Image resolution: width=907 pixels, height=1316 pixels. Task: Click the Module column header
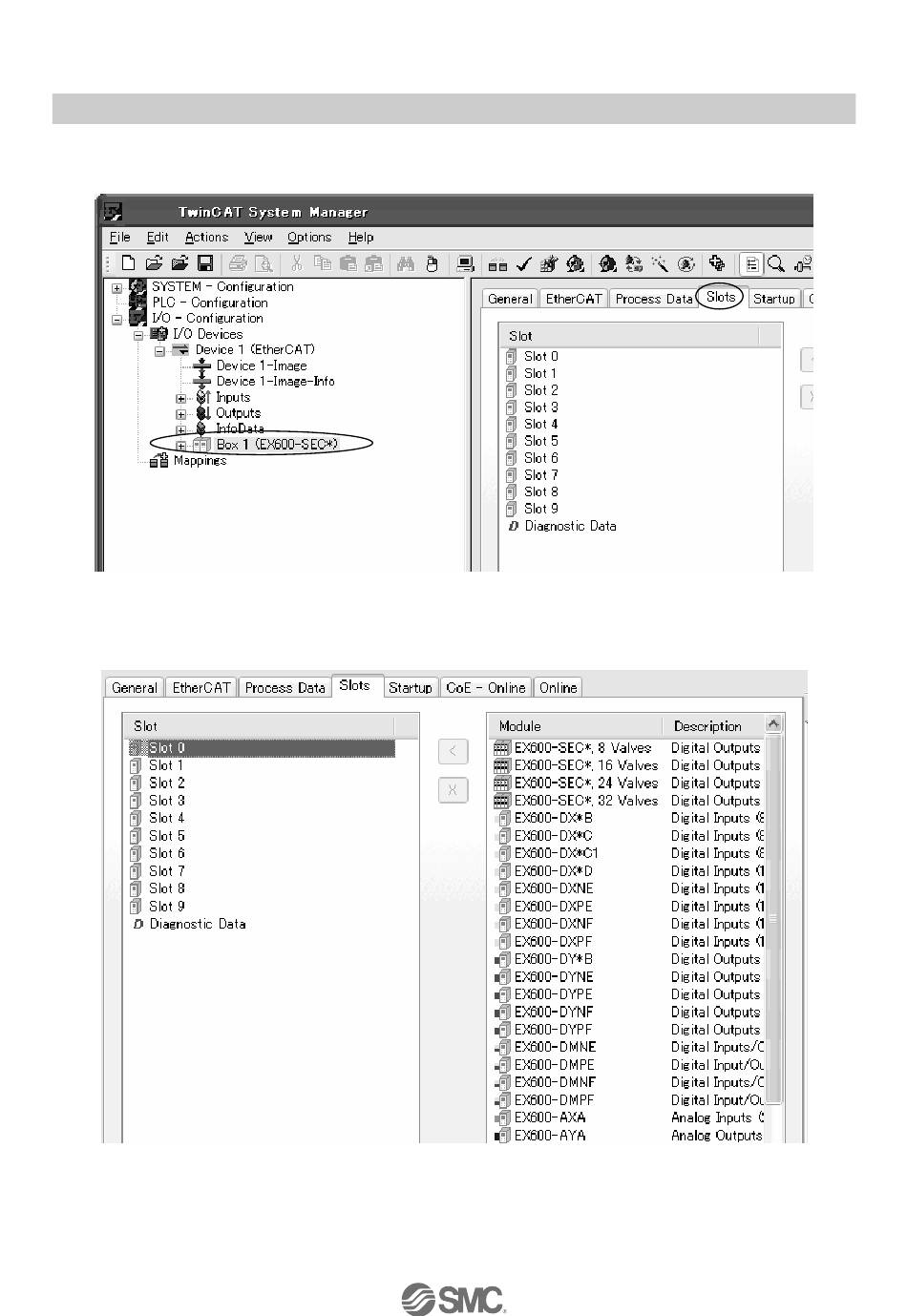(576, 726)
